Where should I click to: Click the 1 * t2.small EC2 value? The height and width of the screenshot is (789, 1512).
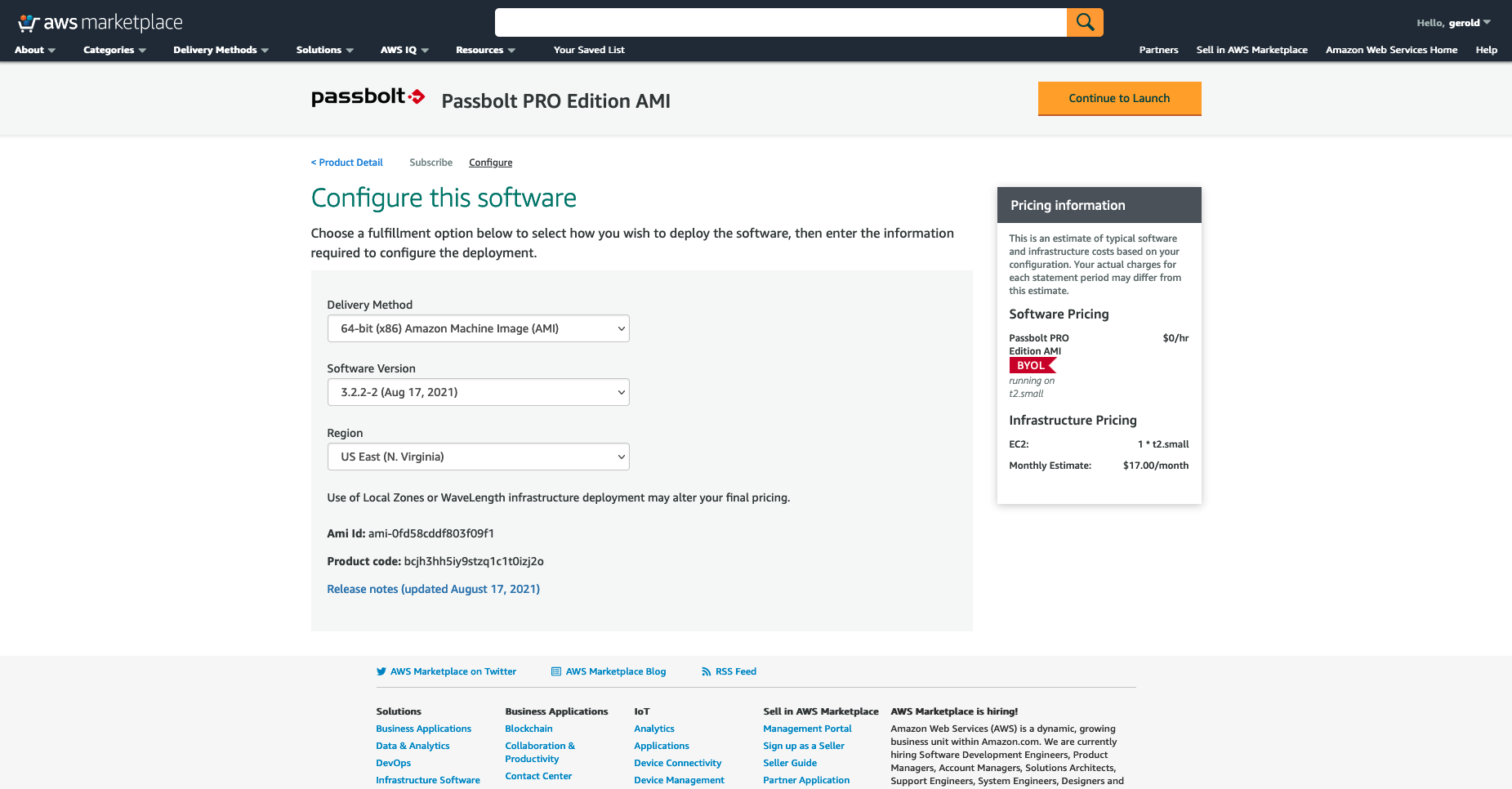click(x=1163, y=444)
